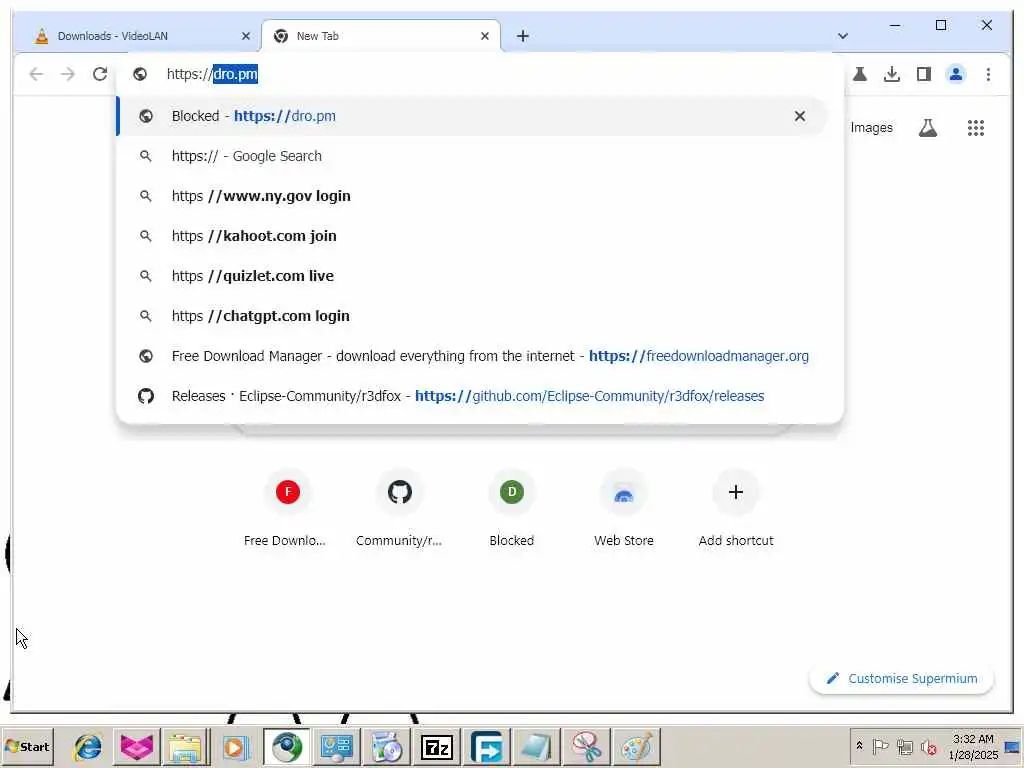Viewport: 1024px width, 768px height.
Task: Open the Free Download Manager suggestion
Action: [472, 356]
